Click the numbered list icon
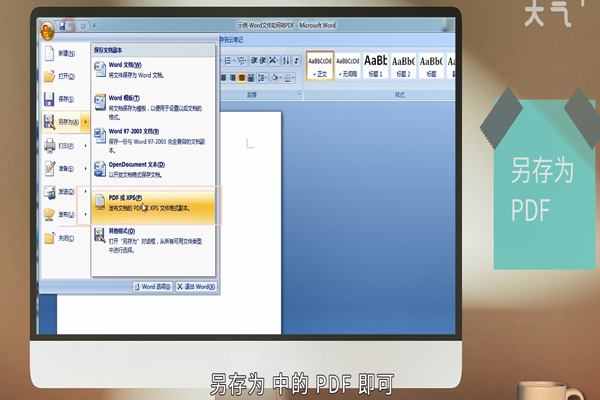This screenshot has width=600, height=400. pos(229,60)
